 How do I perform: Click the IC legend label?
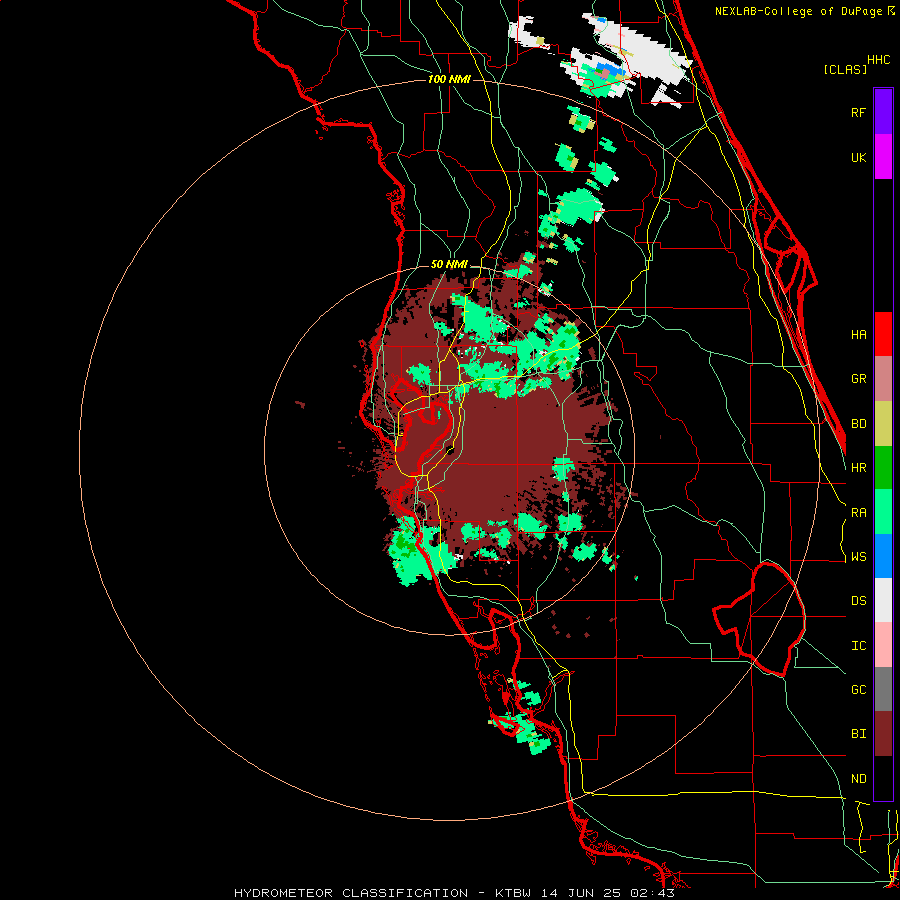tap(858, 646)
